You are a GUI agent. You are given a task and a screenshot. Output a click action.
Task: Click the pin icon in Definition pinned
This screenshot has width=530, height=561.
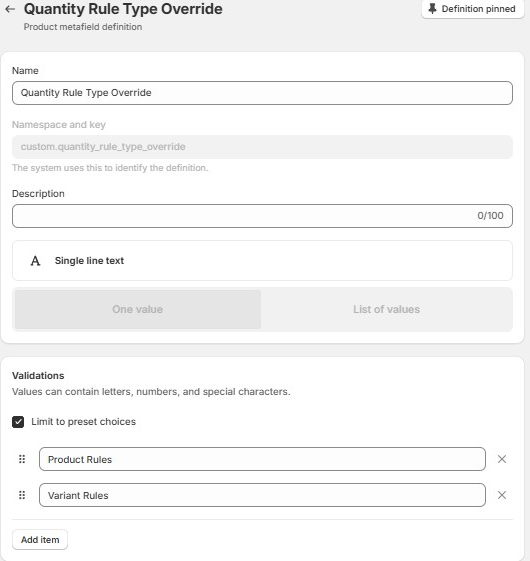coord(432,9)
